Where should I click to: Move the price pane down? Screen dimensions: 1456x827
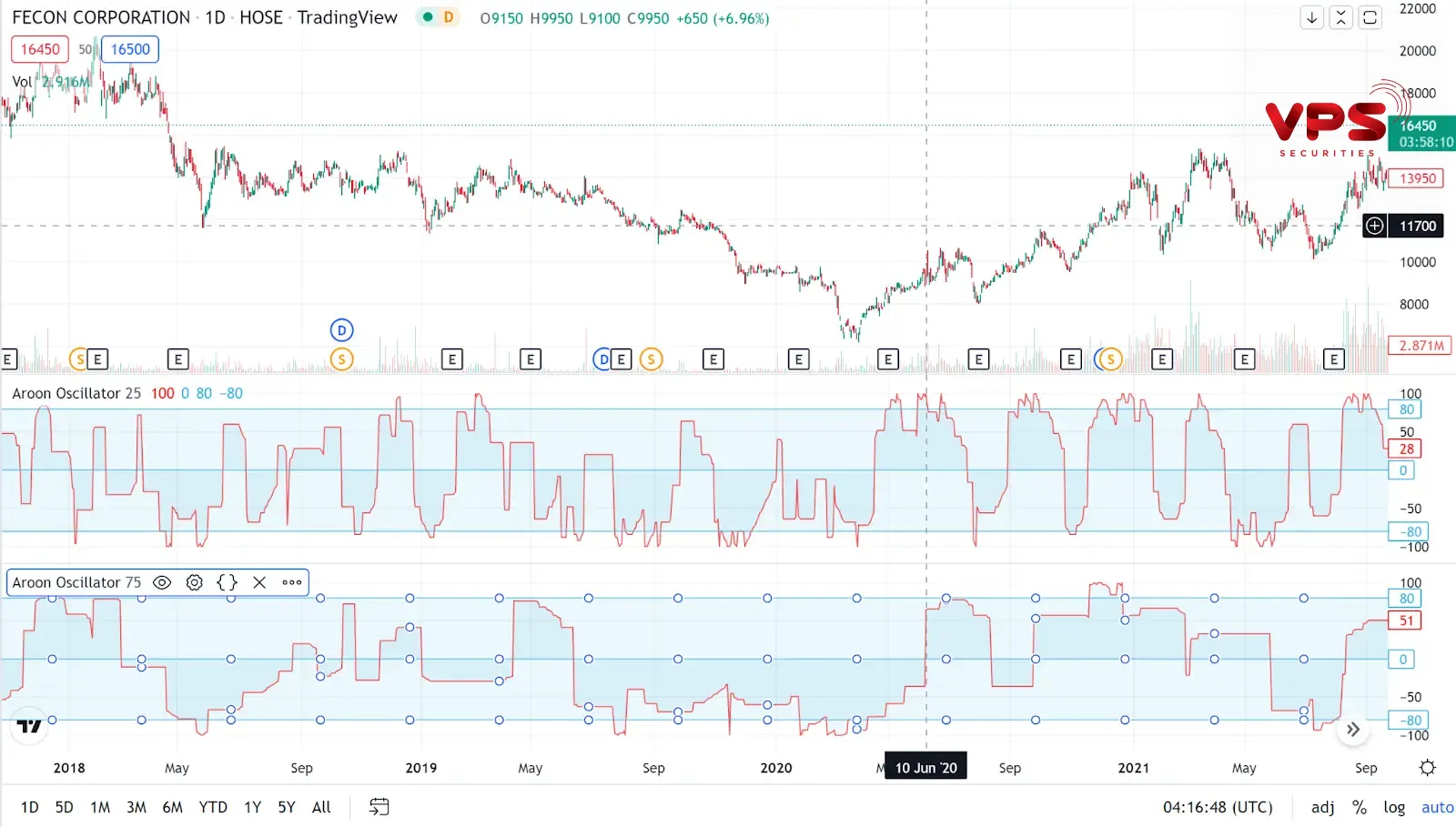click(x=1311, y=17)
